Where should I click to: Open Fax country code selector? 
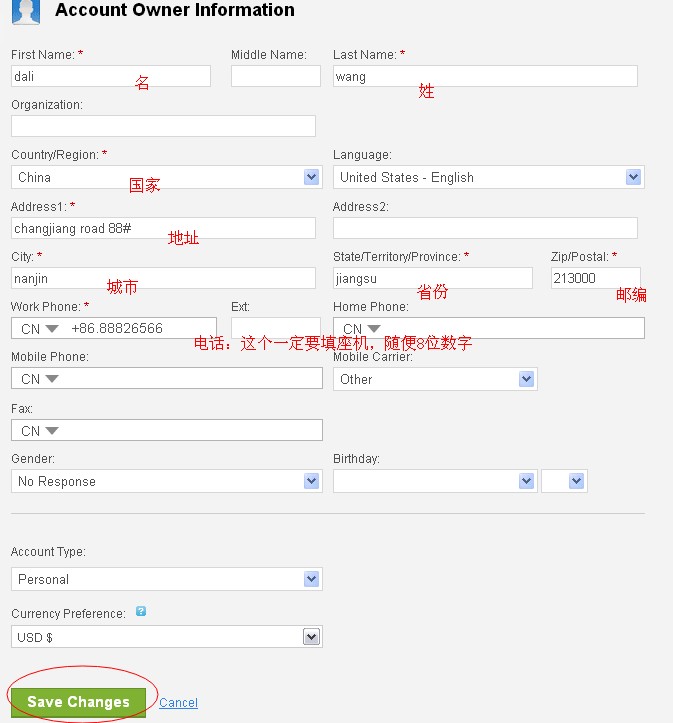click(x=40, y=431)
